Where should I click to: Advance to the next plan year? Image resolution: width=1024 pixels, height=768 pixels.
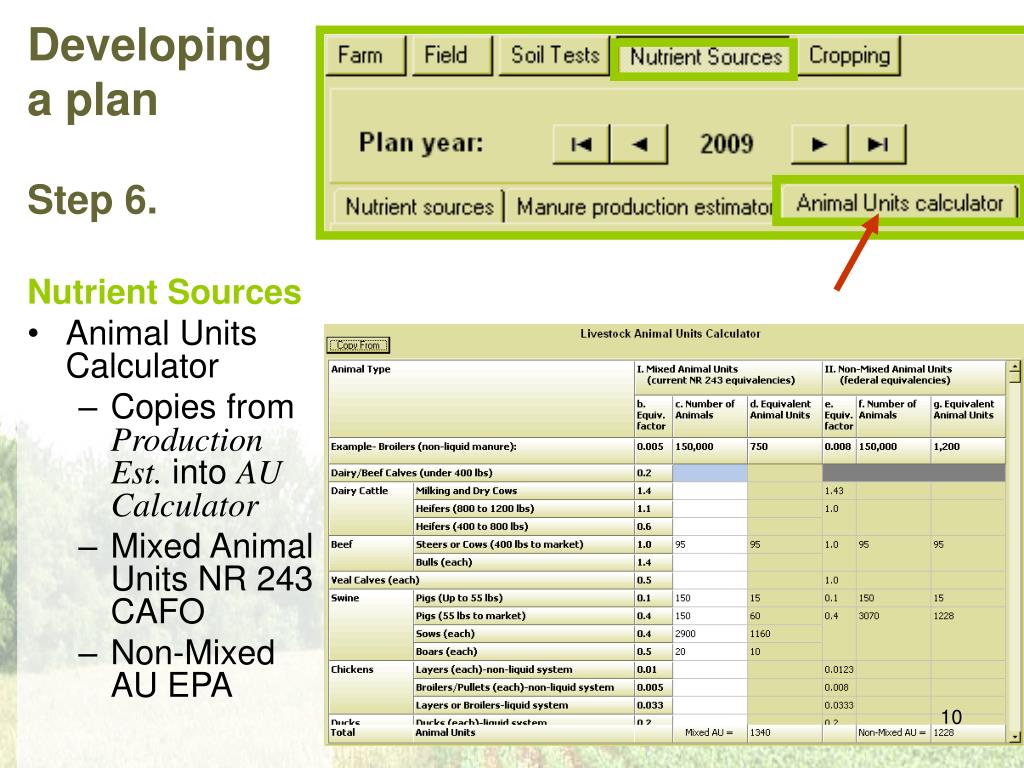point(819,144)
